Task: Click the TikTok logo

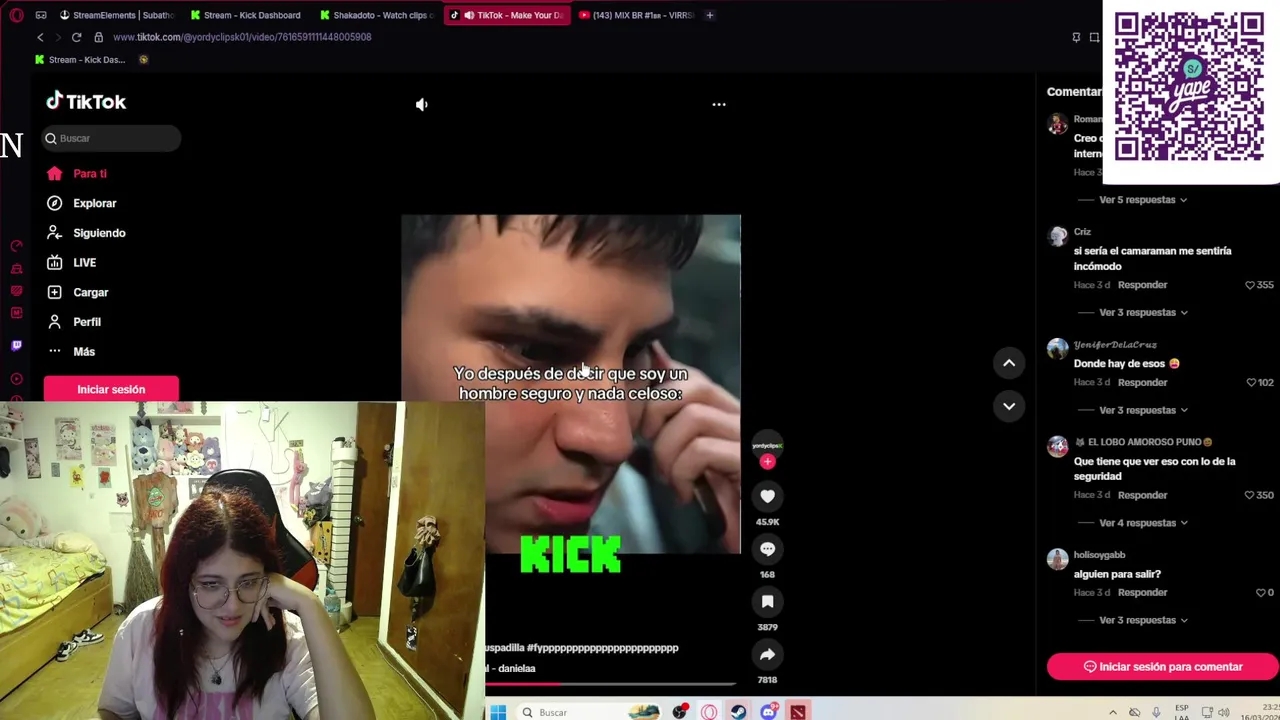Action: (x=86, y=101)
